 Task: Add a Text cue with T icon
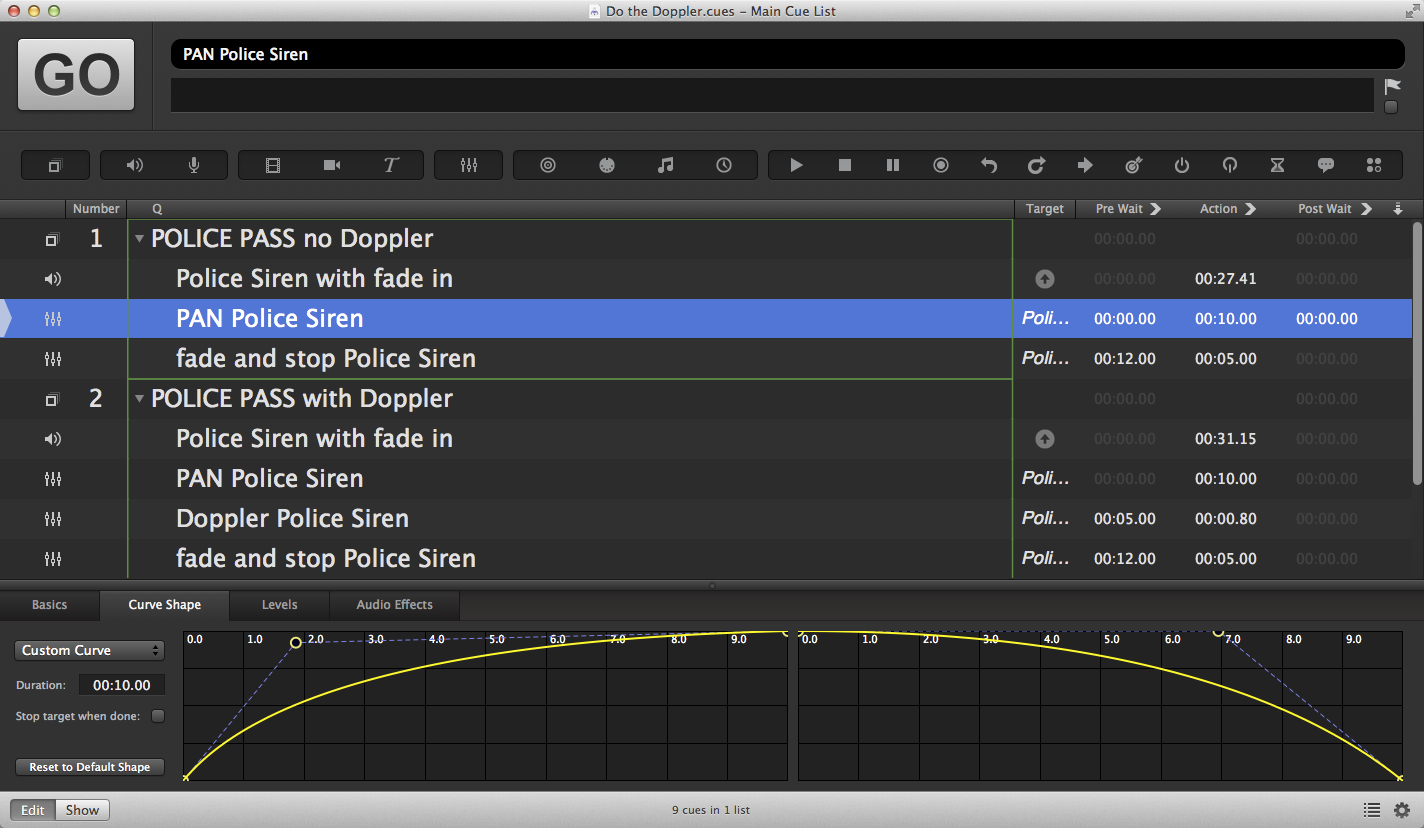pyautogui.click(x=391, y=165)
